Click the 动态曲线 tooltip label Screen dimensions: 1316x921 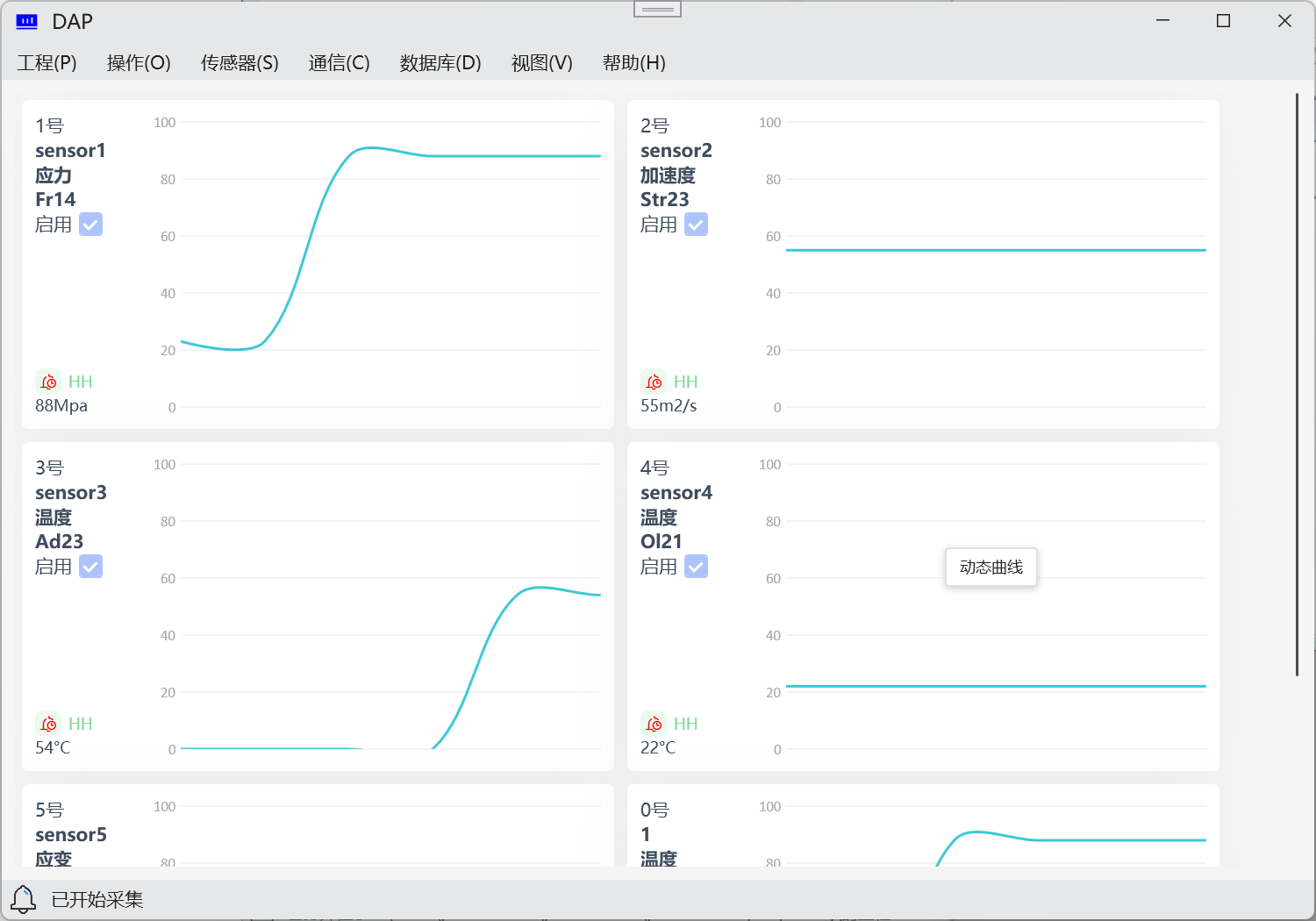pos(991,568)
